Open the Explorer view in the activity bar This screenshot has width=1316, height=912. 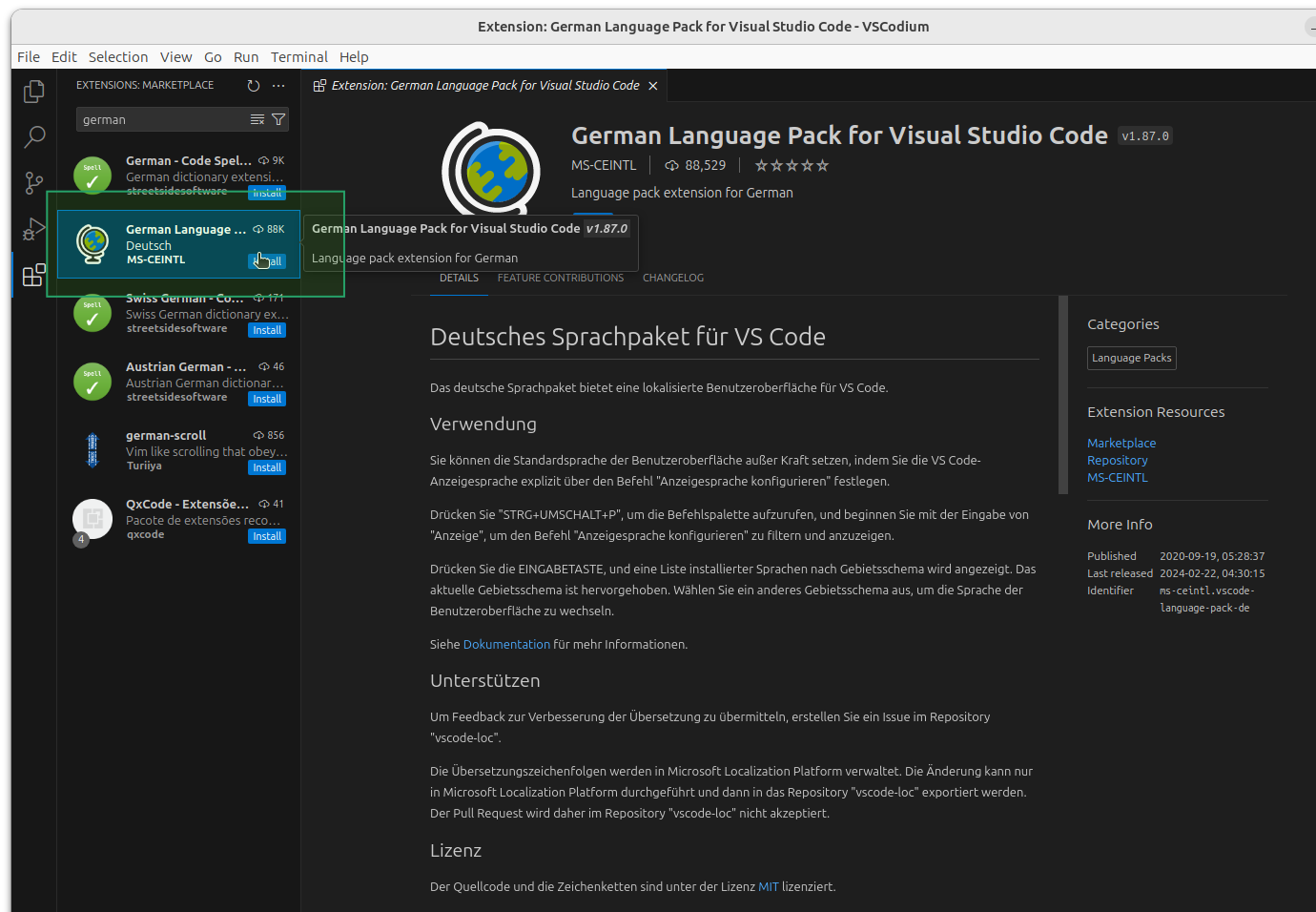33,91
